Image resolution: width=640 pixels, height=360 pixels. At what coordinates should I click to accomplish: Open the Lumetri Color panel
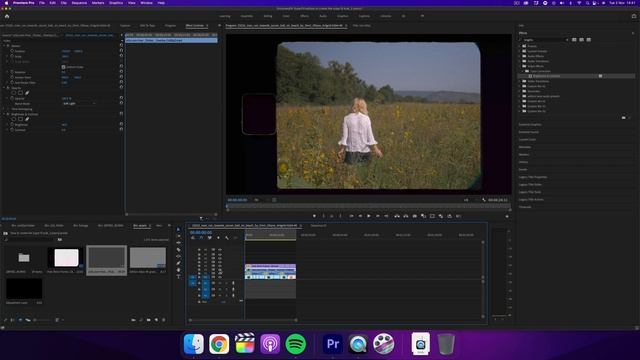coord(527,140)
